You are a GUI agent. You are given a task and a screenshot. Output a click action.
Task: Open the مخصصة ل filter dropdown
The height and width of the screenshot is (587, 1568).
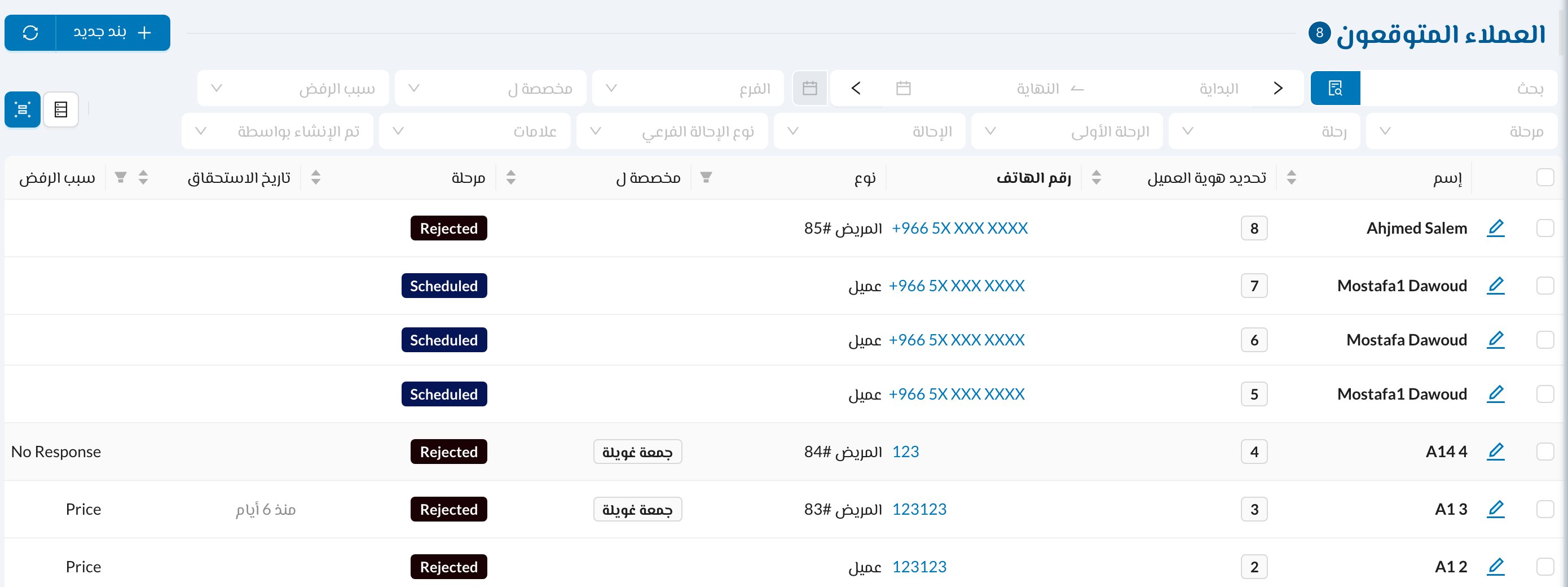[491, 88]
